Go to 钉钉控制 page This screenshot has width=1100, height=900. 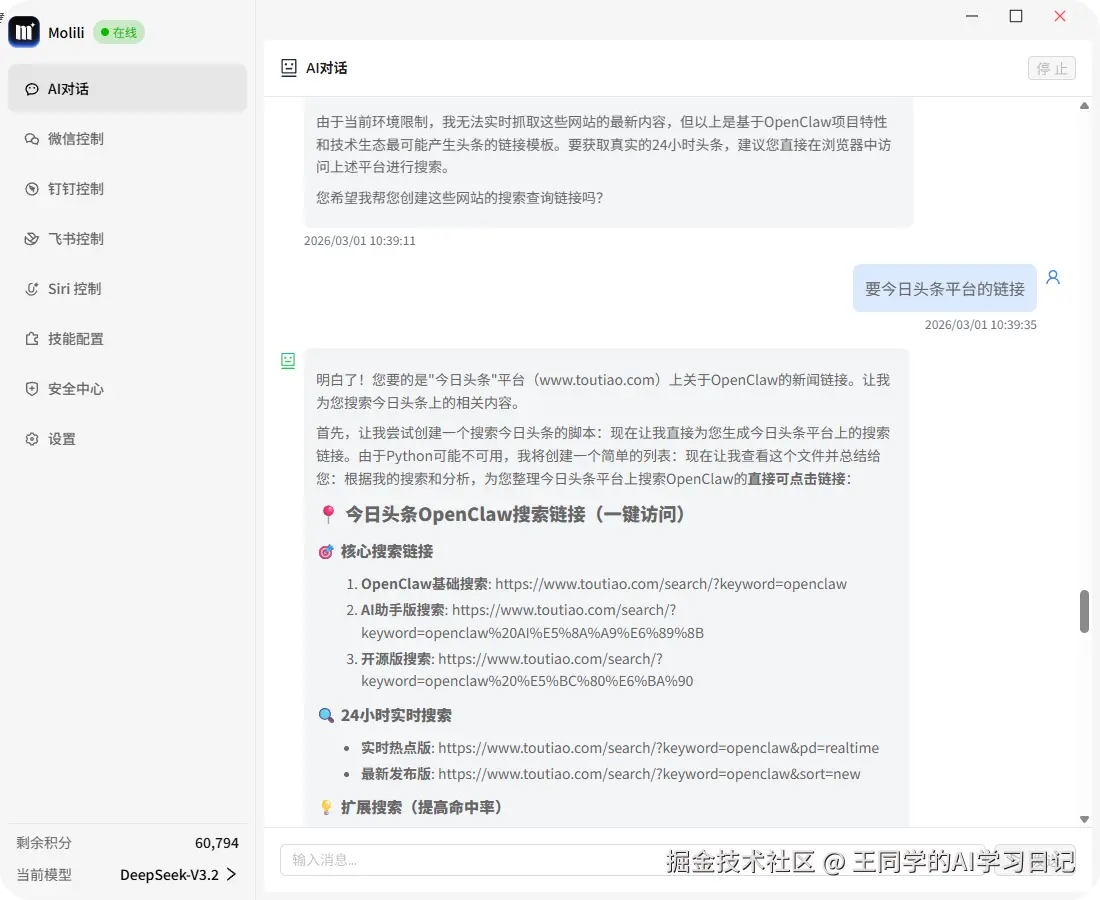[127, 189]
